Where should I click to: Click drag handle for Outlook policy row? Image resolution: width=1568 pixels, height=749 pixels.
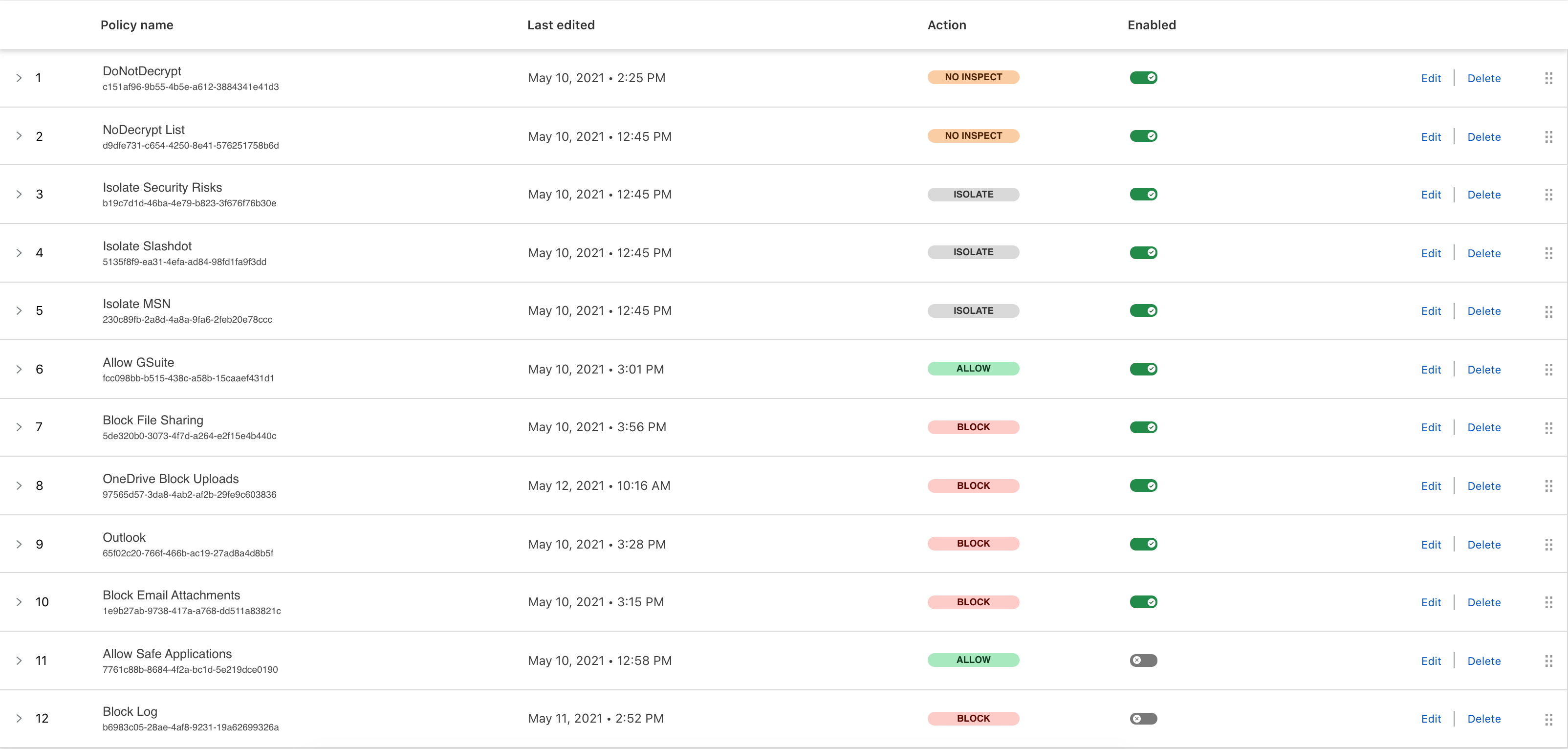pos(1548,545)
